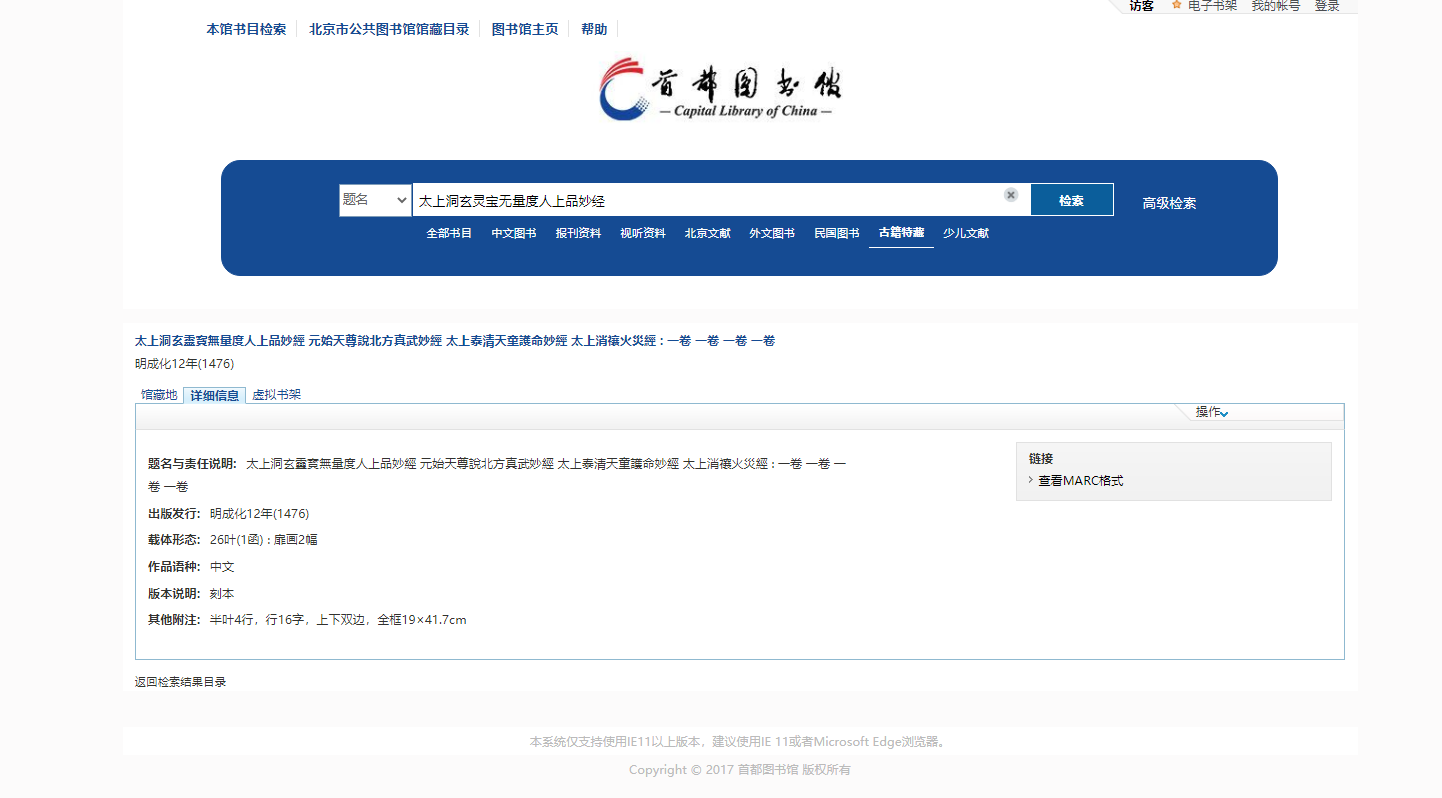The image size is (1442, 798).
Task: Choose the 少儿文献 category filter
Action: 966,233
